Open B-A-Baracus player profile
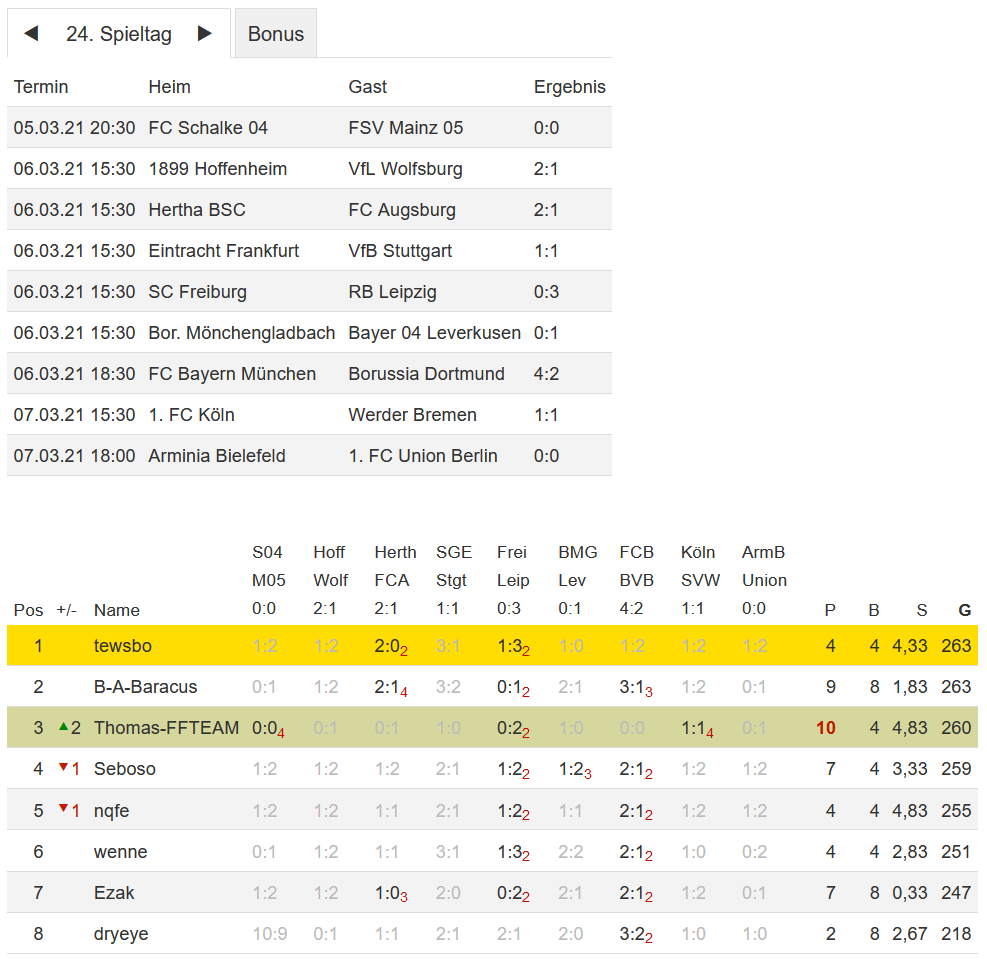Viewport: 987px width, 969px height. click(145, 687)
